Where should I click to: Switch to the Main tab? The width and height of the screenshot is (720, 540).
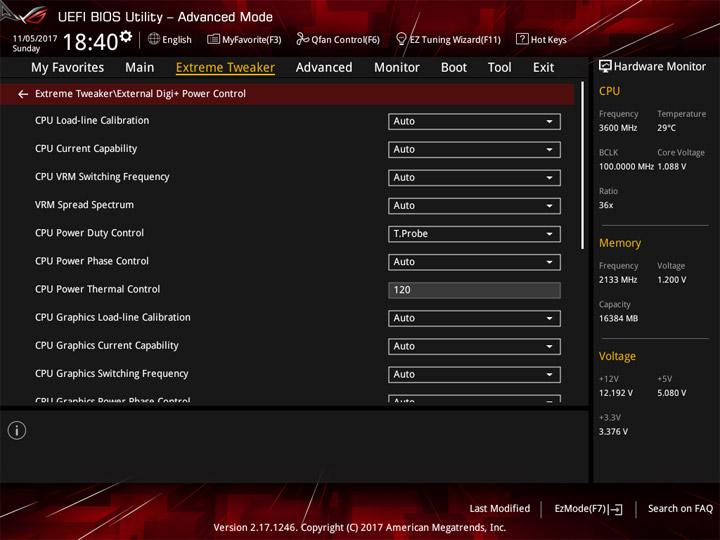tap(140, 68)
